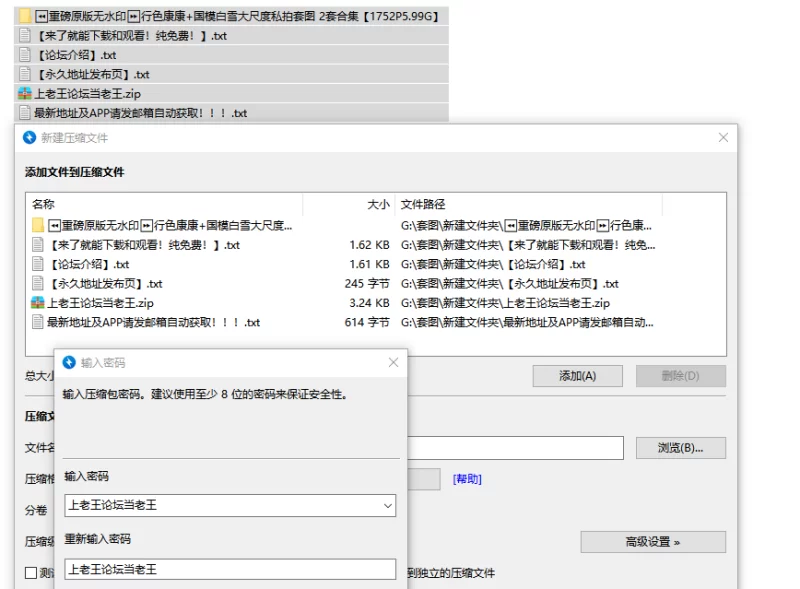
Task: Click the zip archive icon in the top Explorer list
Action: (25, 93)
